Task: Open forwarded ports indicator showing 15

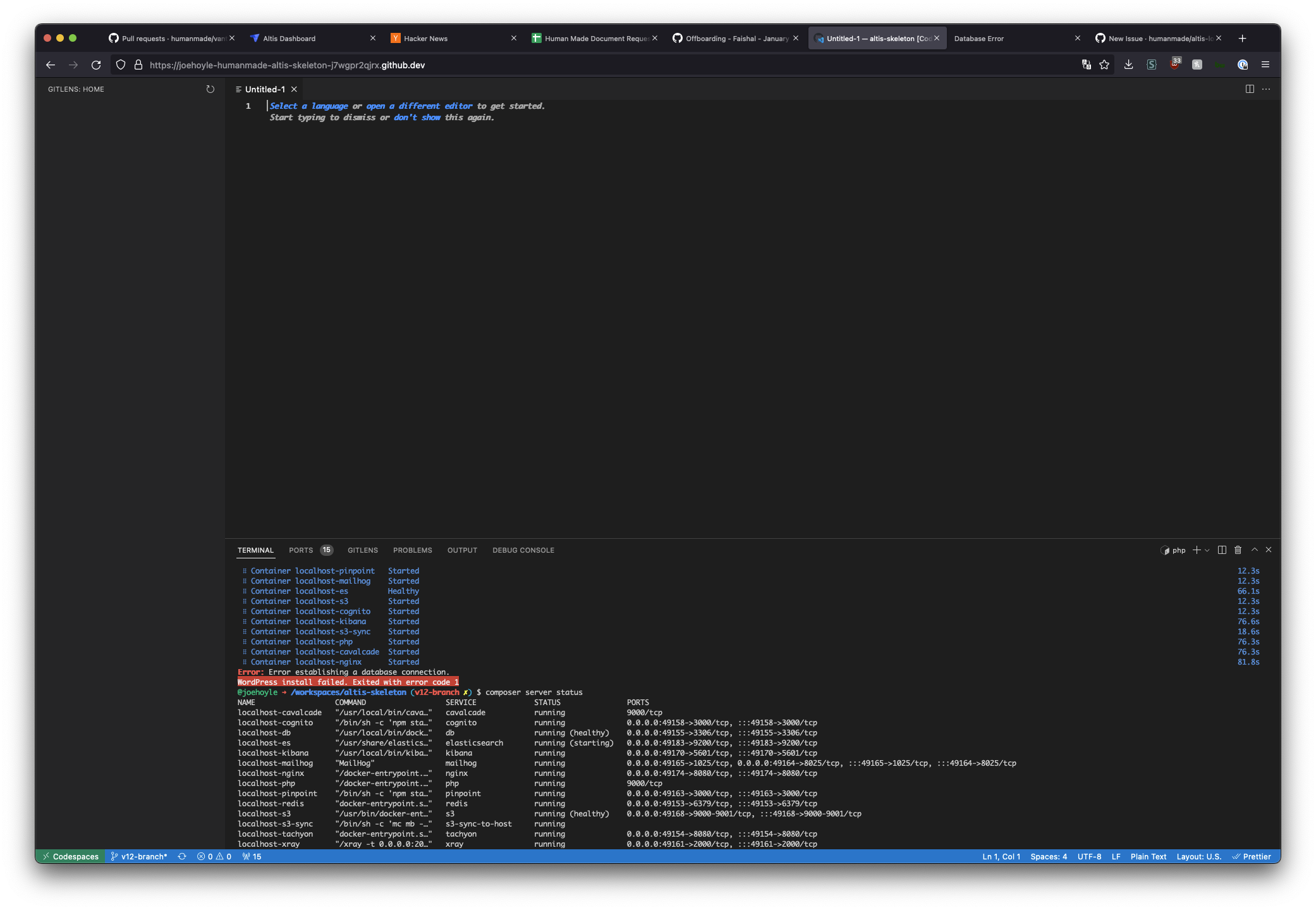Action: pos(252,857)
